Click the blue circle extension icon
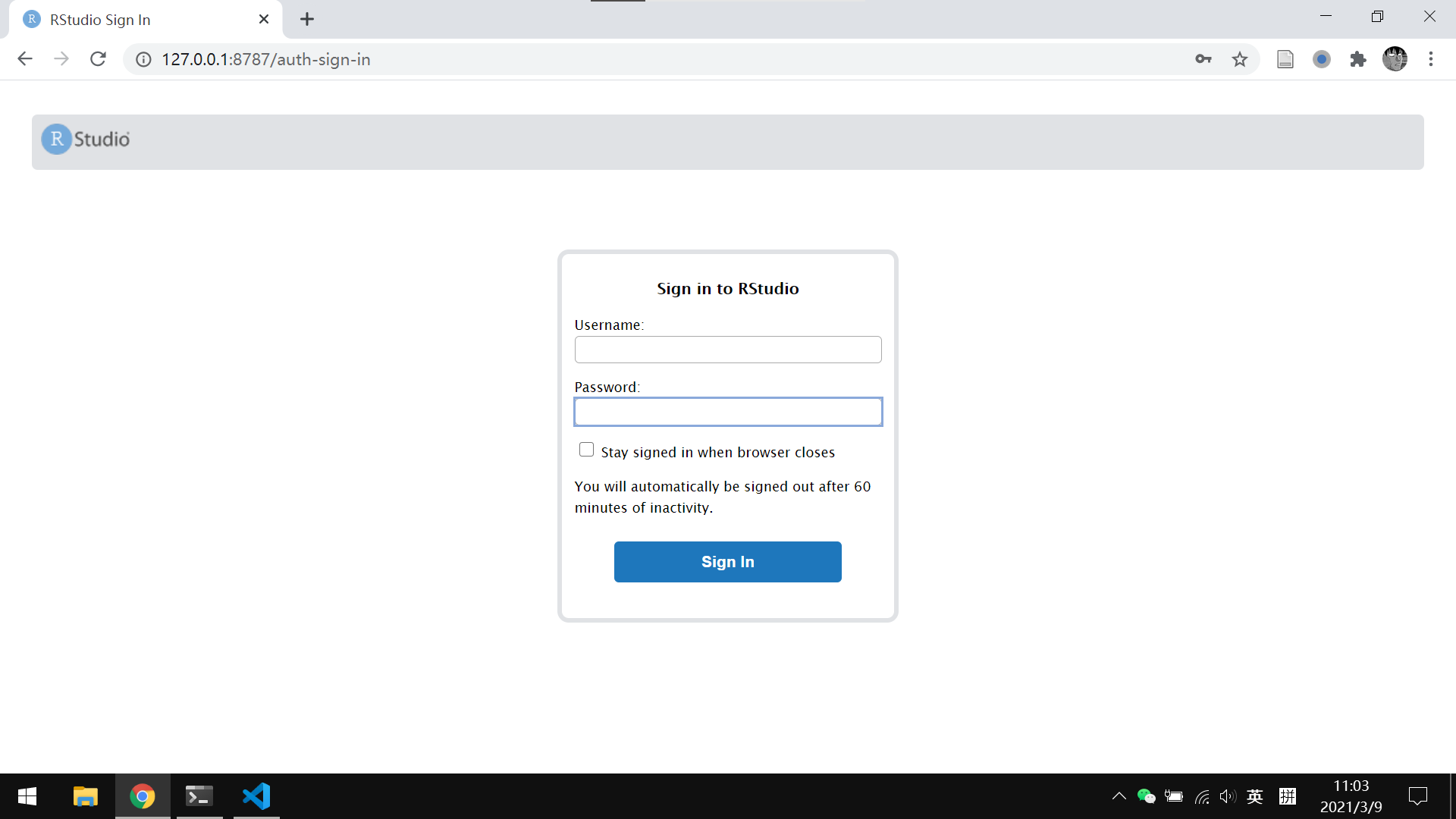Screen dimensions: 1456x819 pos(1322,59)
